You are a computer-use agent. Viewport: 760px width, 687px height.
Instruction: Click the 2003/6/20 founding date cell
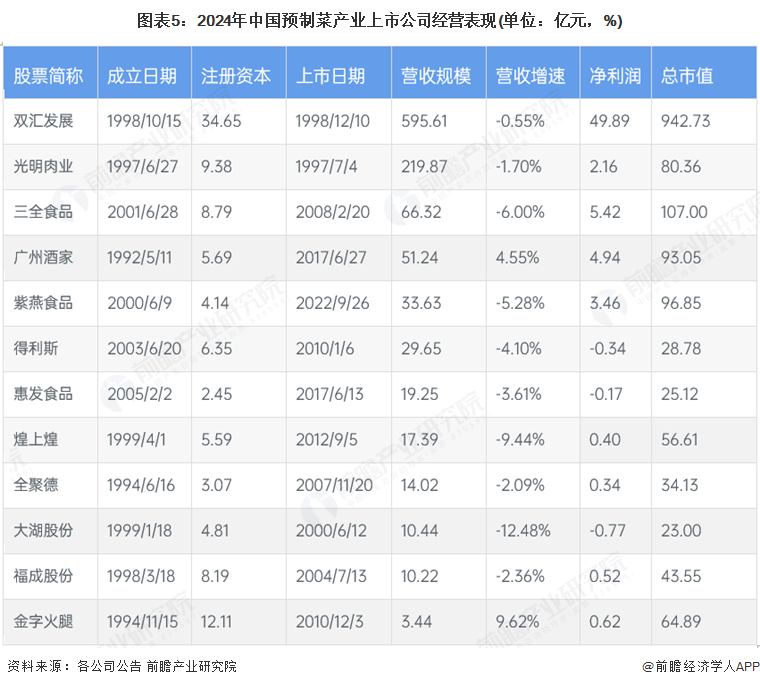pyautogui.click(x=144, y=349)
